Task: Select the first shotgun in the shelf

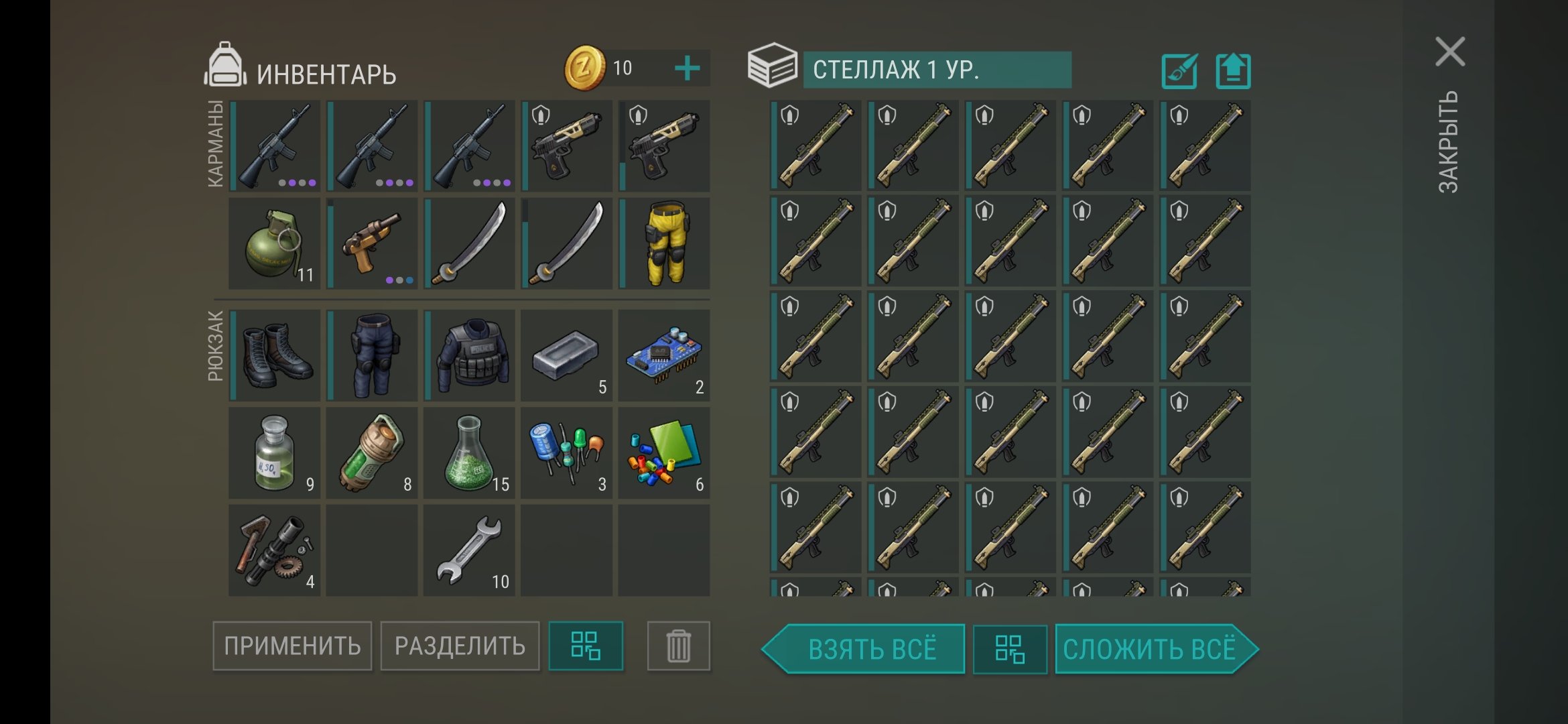Action: coord(815,145)
